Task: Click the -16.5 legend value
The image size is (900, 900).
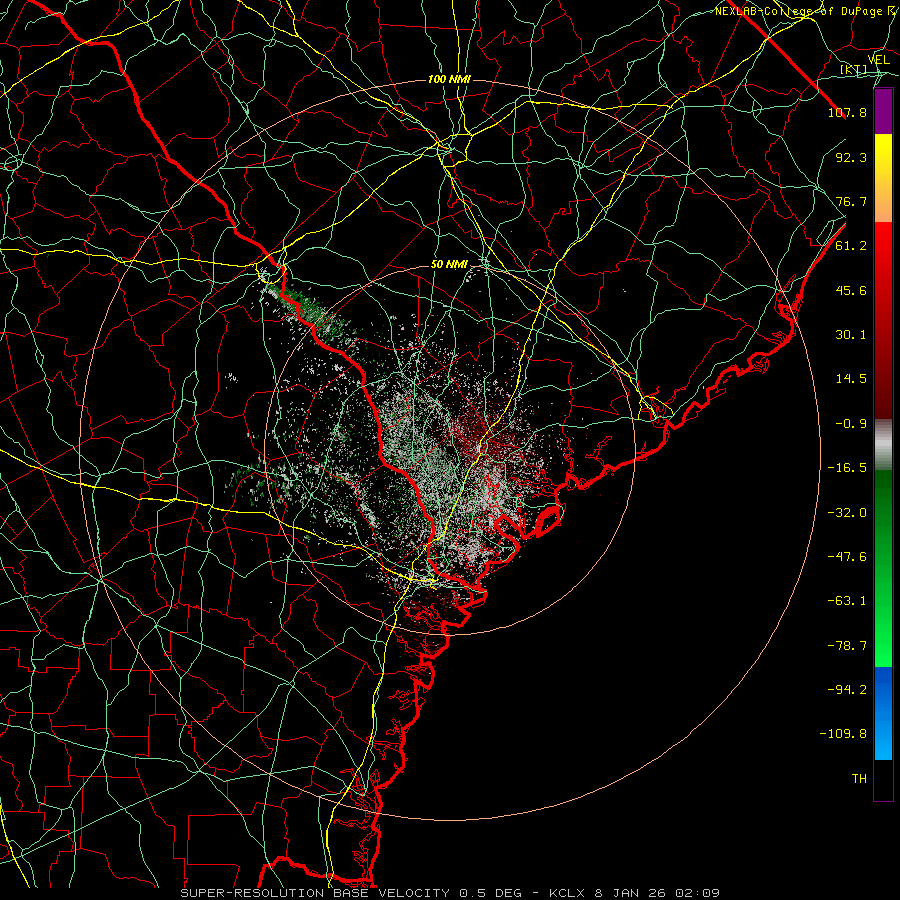Action: [x=847, y=468]
